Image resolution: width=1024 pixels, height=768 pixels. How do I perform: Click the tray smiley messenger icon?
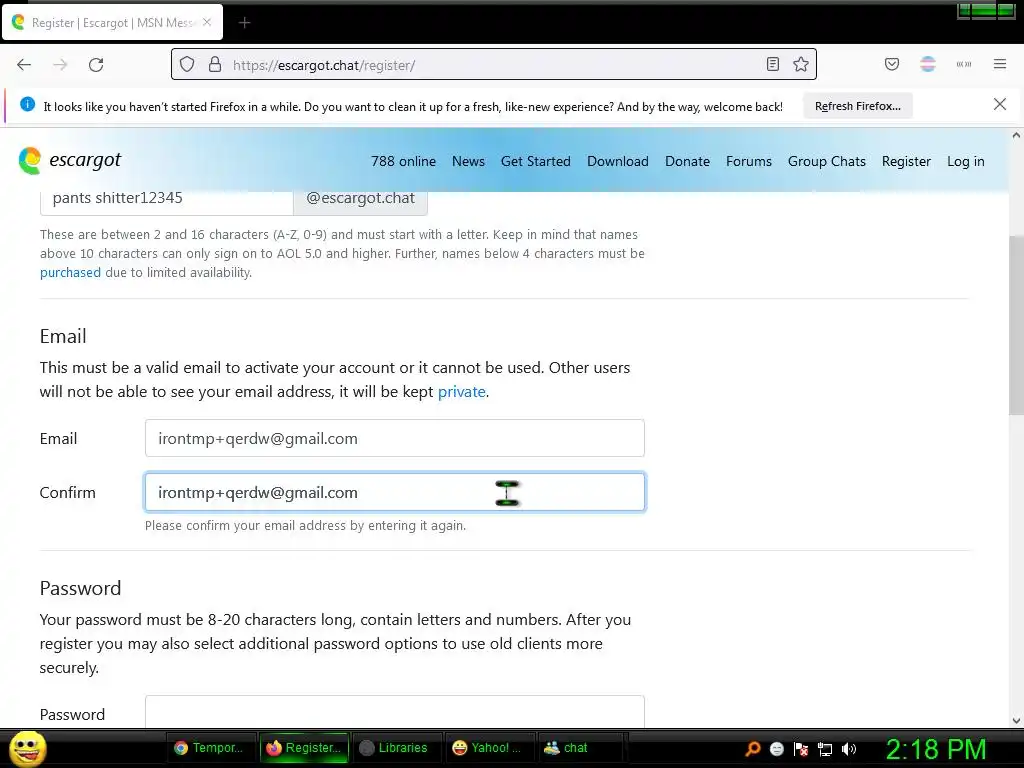click(x=776, y=748)
